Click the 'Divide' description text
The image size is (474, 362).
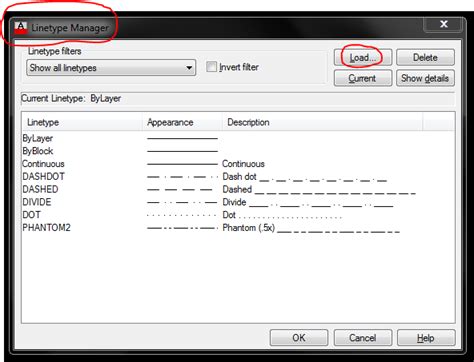[234, 202]
